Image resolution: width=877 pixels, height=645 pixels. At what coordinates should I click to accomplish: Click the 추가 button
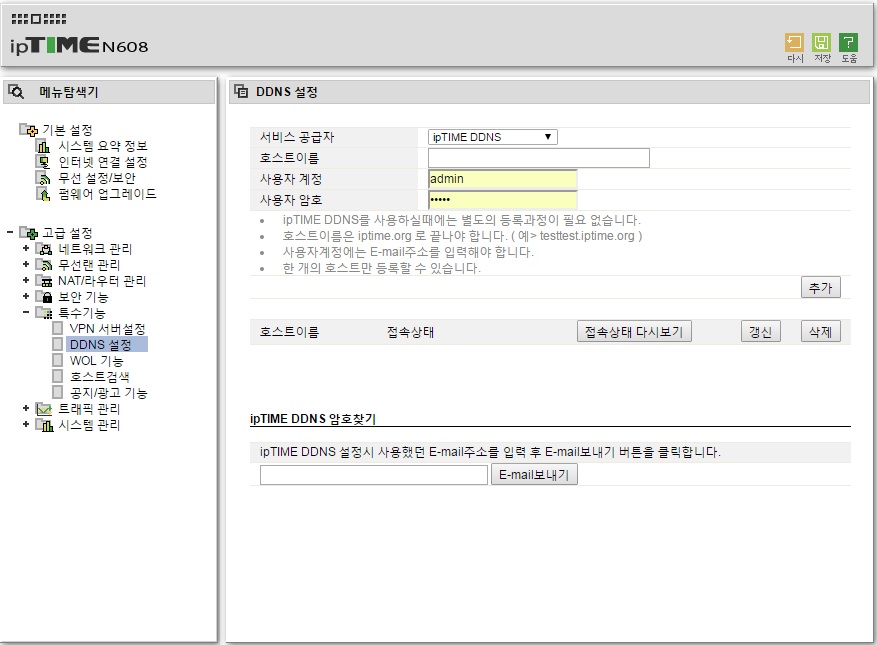pyautogui.click(x=821, y=288)
